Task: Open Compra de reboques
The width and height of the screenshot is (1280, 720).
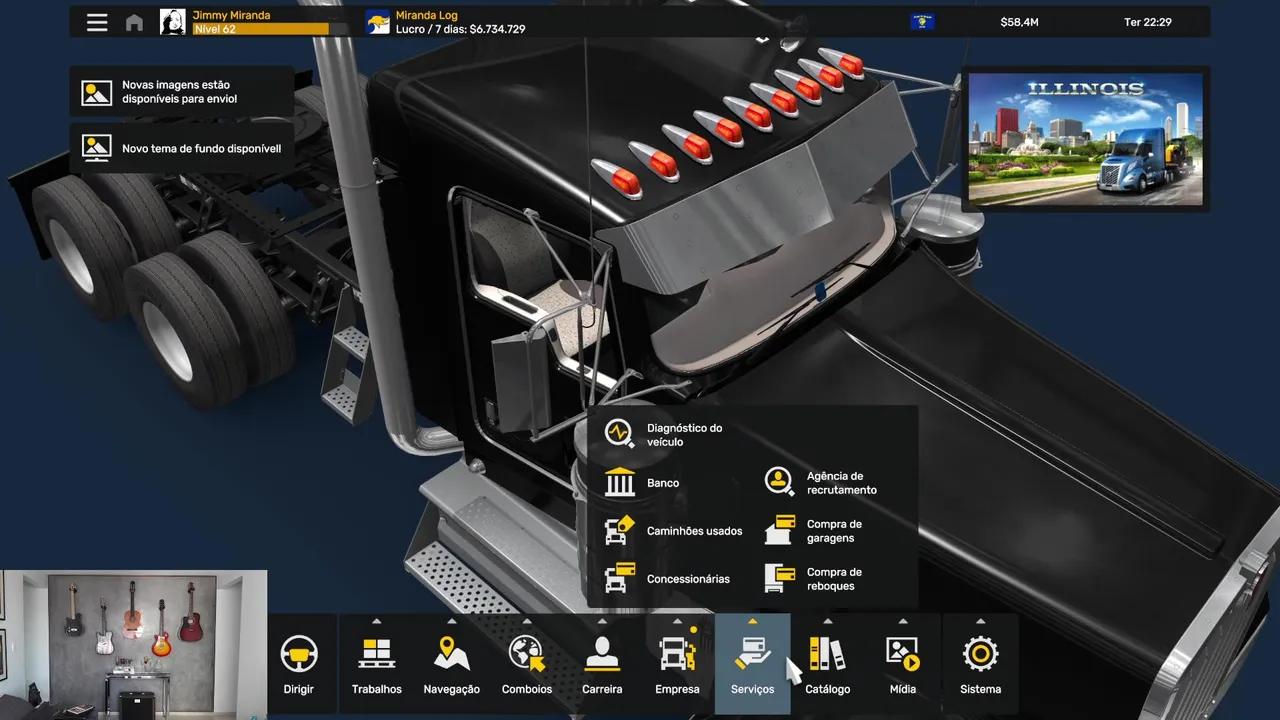Action: tap(813, 579)
